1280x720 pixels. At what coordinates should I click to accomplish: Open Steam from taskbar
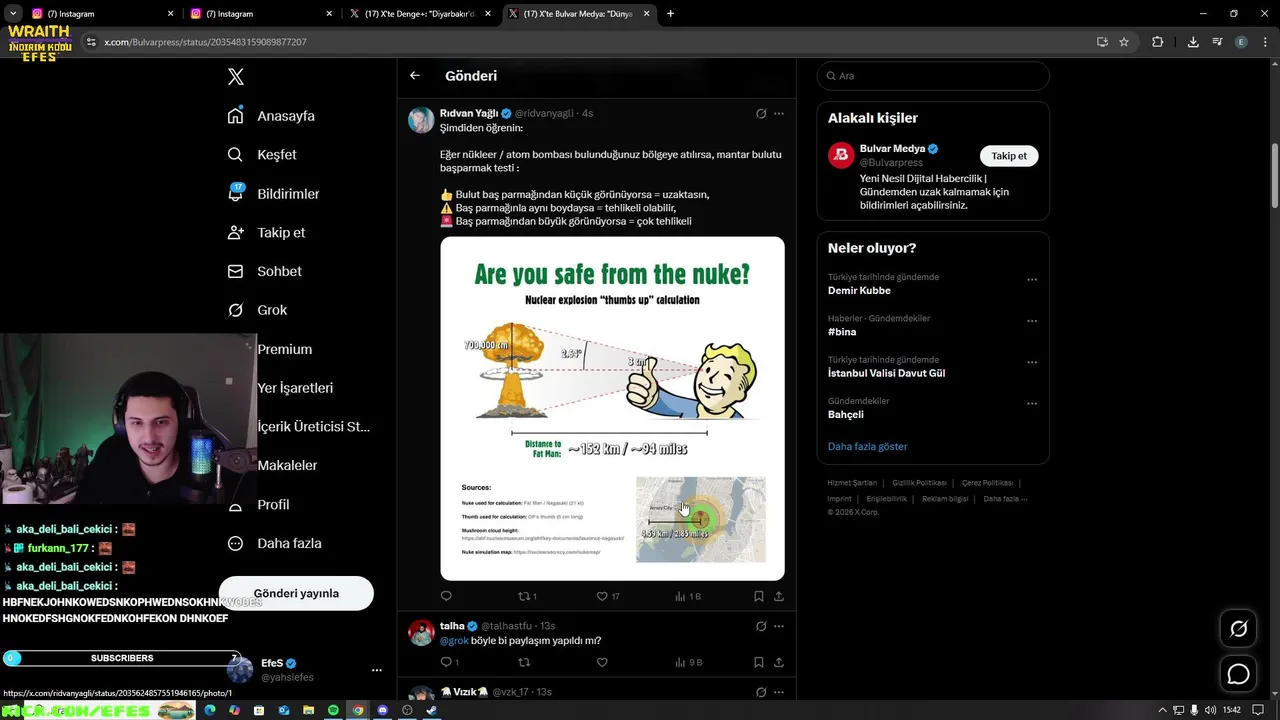click(x=432, y=710)
